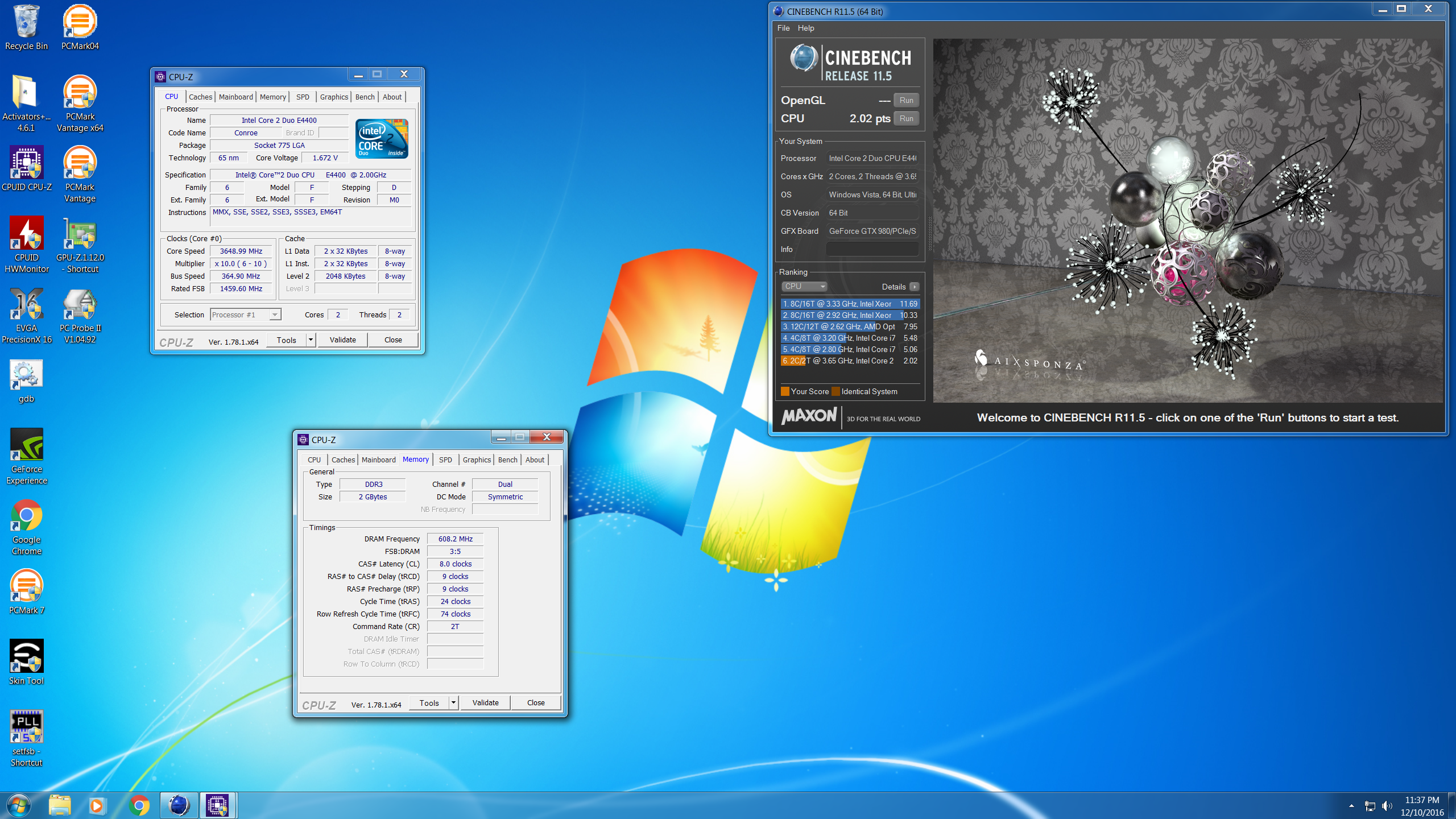1456x819 pixels.
Task: Select the GPU-Z.1.12.0 shortcut icon
Action: coord(80,245)
